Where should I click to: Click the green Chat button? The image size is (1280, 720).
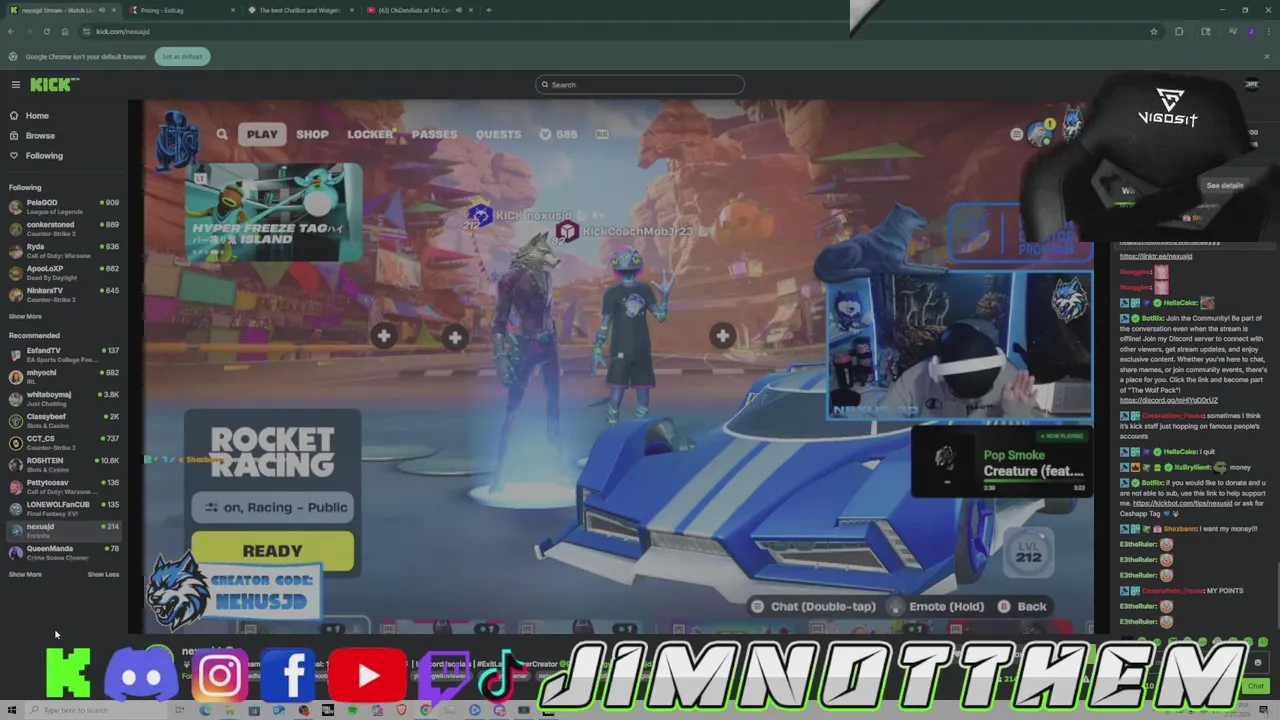coord(1255,686)
